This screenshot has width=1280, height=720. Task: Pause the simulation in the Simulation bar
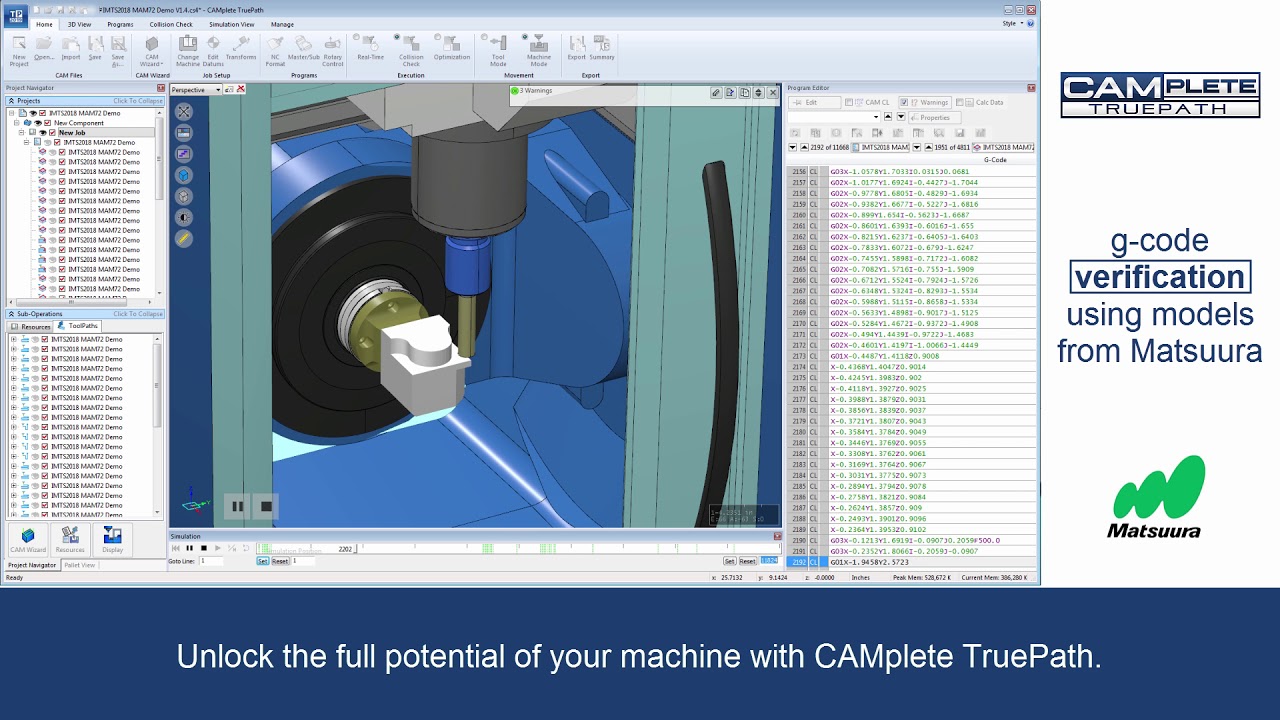[190, 548]
